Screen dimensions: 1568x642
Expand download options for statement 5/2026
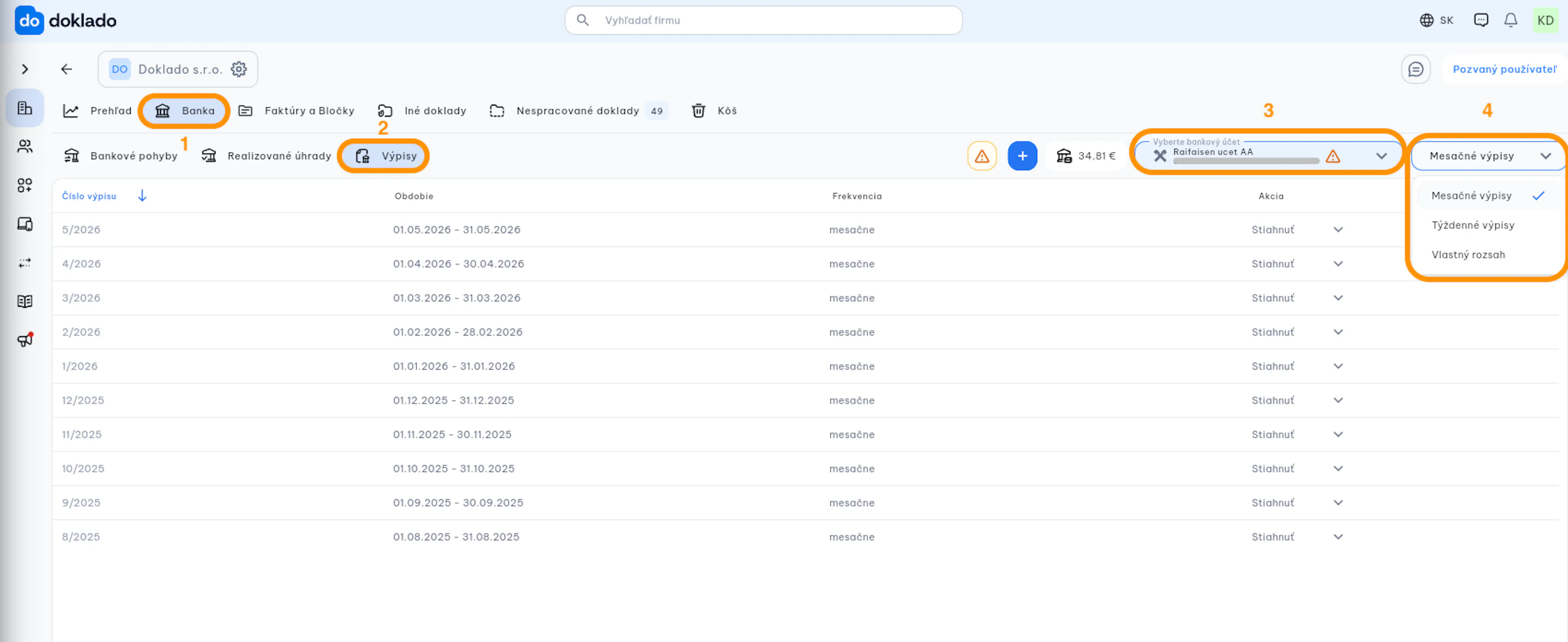(x=1338, y=230)
